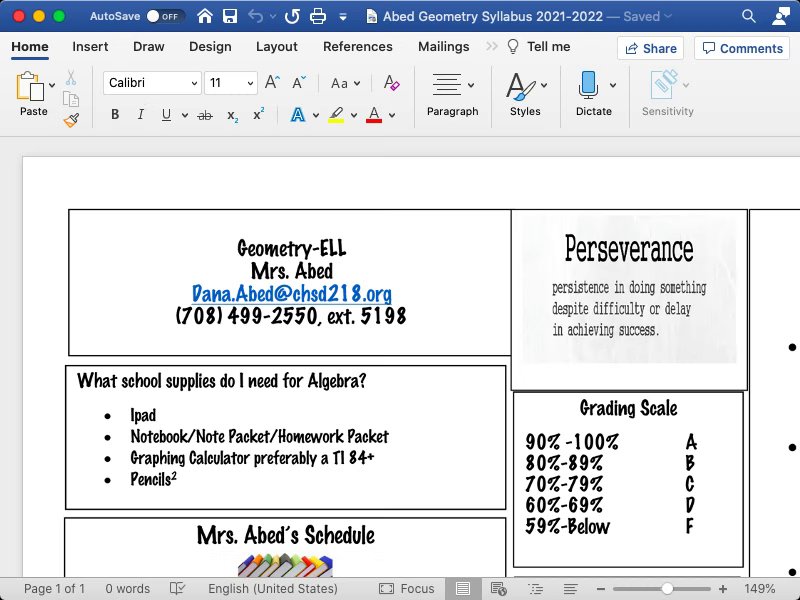Click English (United States) language

pyautogui.click(x=272, y=589)
